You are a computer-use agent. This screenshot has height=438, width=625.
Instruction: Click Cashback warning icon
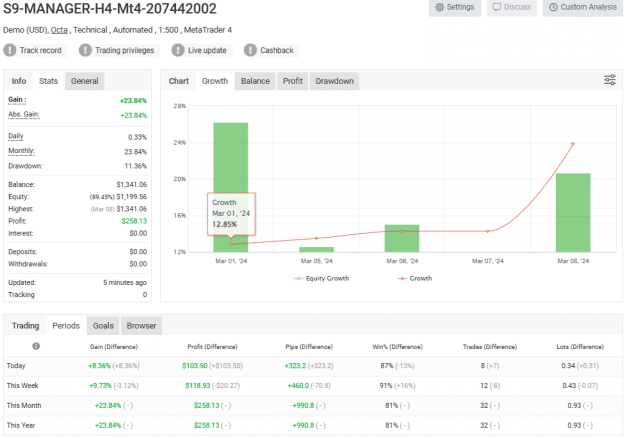tap(250, 50)
